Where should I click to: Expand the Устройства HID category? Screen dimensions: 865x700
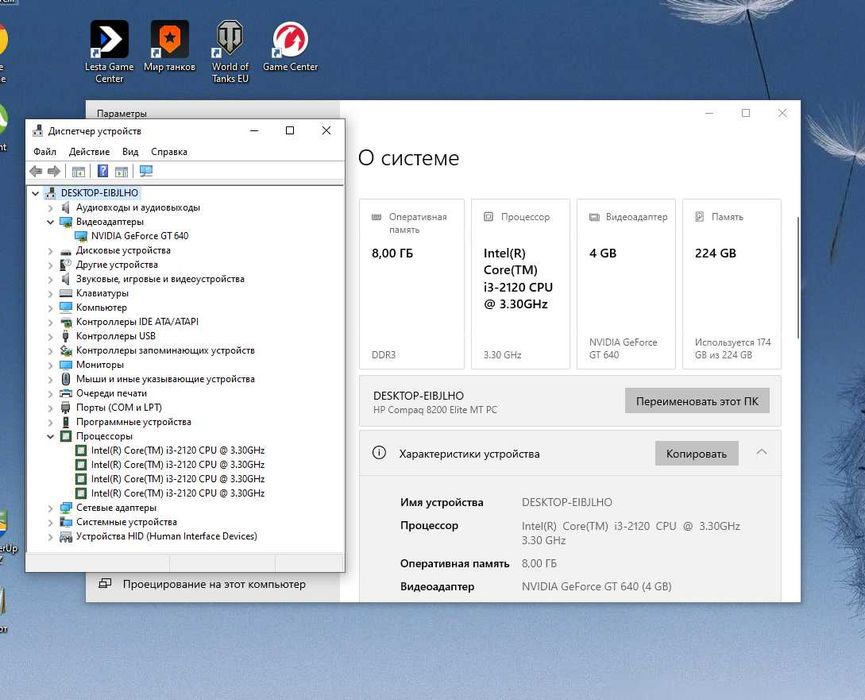click(x=50, y=536)
